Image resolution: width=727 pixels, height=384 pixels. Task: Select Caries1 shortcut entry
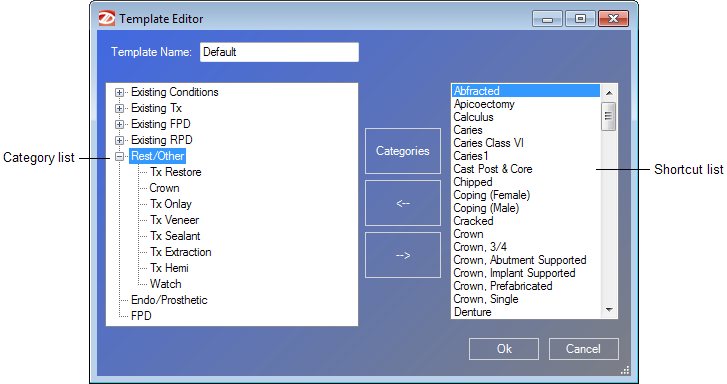[x=471, y=156]
